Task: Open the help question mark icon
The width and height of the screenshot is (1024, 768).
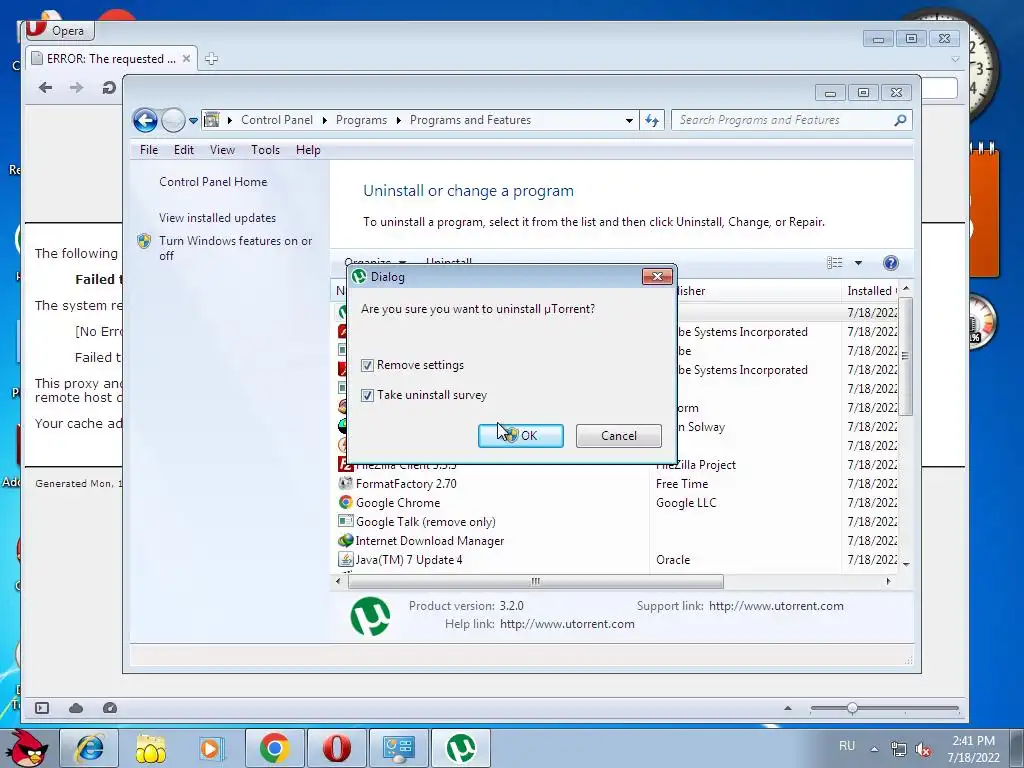Action: point(890,263)
